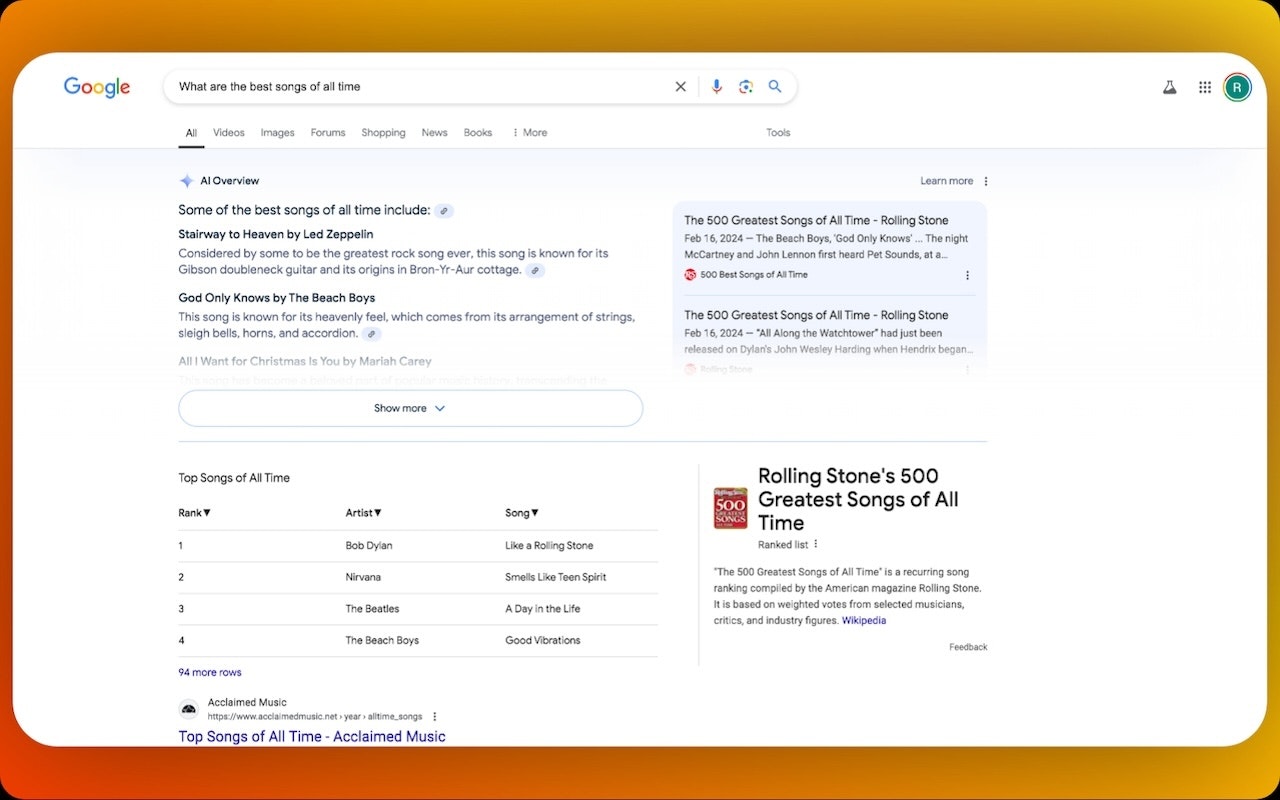Screen dimensions: 1280x800
Task: Open the Shopping tab
Action: click(383, 133)
